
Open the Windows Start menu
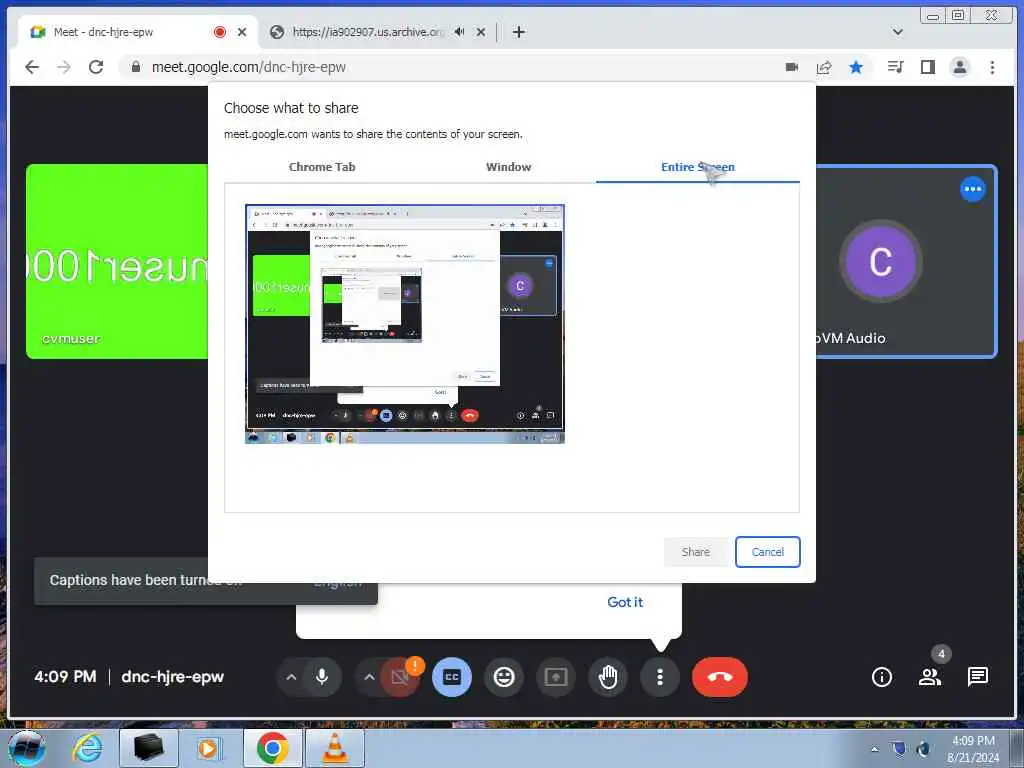27,748
